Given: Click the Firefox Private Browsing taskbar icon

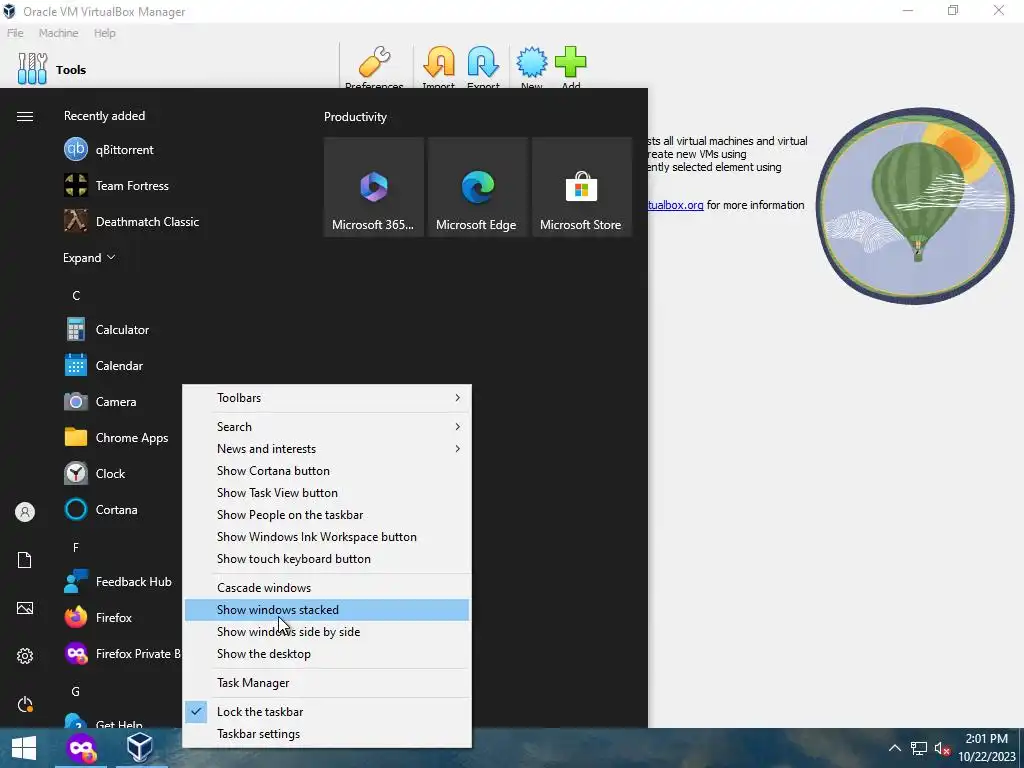Looking at the screenshot, I should (81, 748).
